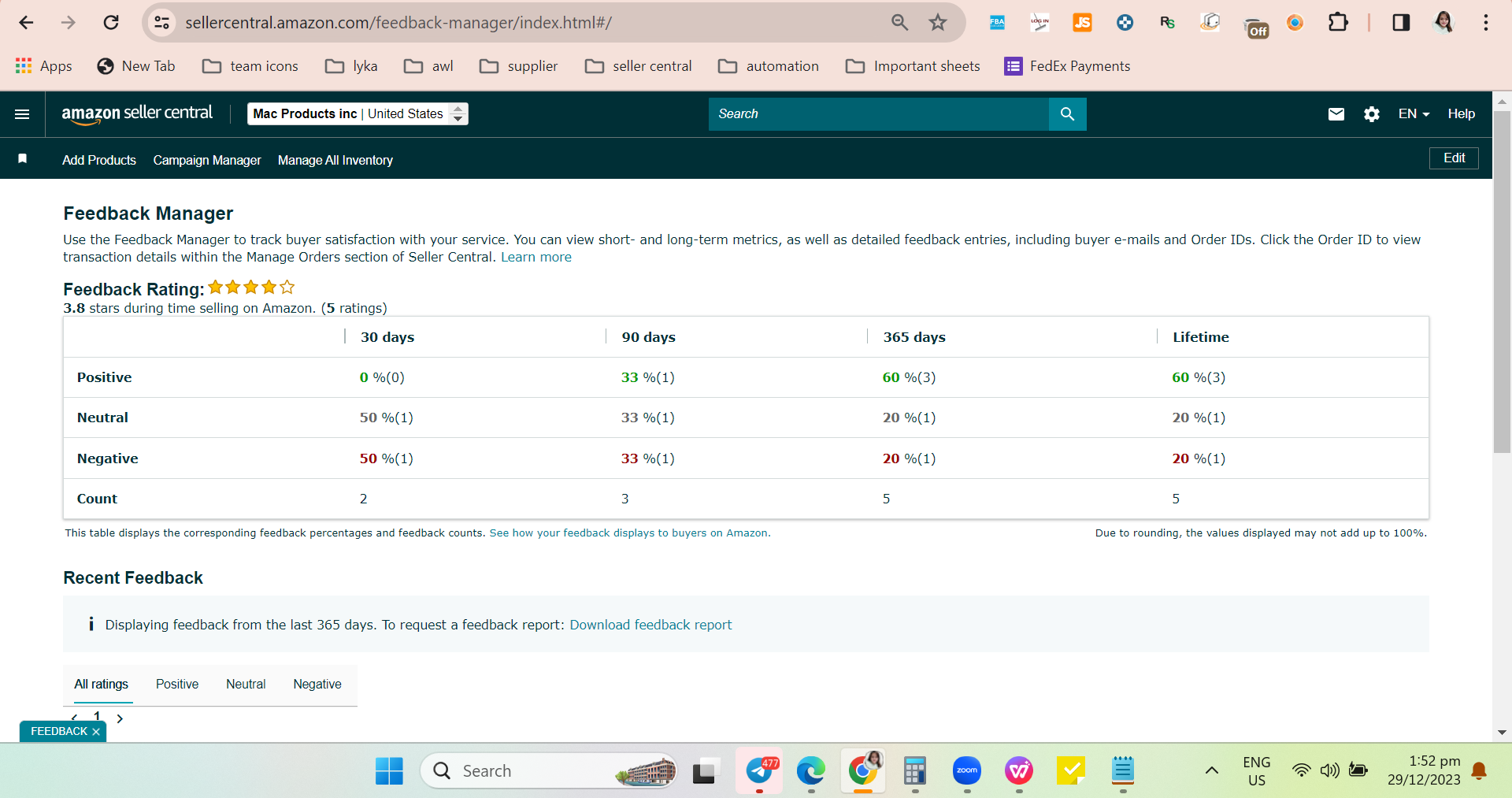Open the notification bell in system tray

[1480, 771]
